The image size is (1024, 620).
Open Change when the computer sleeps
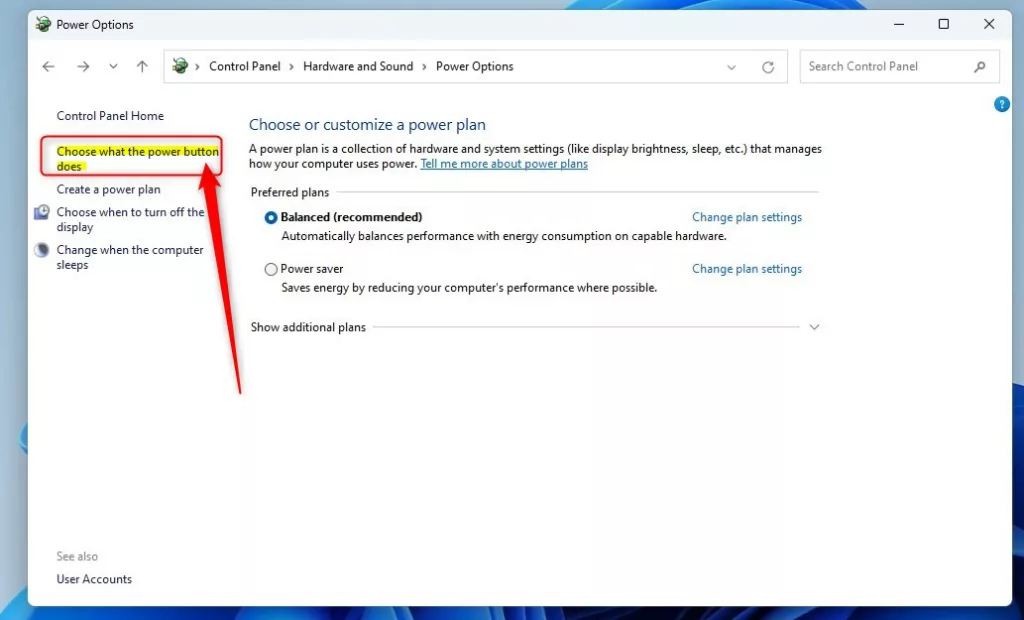click(x=129, y=257)
